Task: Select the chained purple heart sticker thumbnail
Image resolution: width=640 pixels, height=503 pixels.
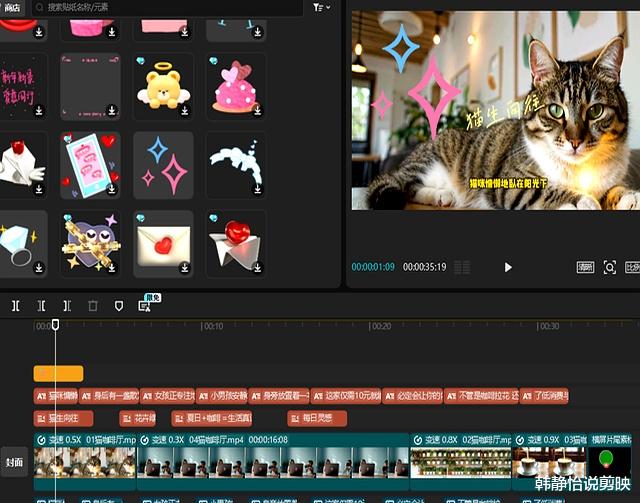Action: (91, 244)
